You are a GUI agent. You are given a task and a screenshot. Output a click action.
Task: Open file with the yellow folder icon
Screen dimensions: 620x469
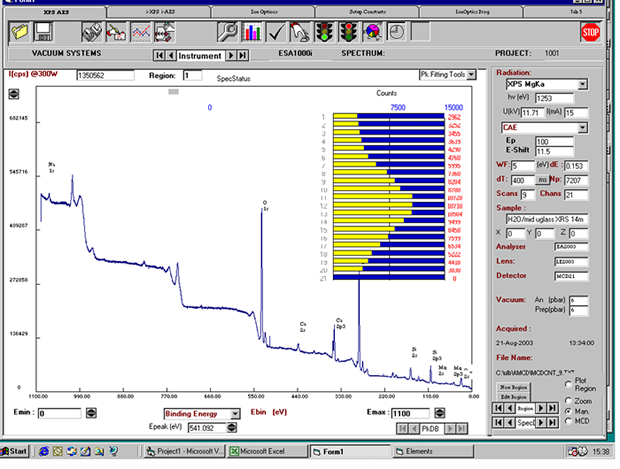click(19, 32)
